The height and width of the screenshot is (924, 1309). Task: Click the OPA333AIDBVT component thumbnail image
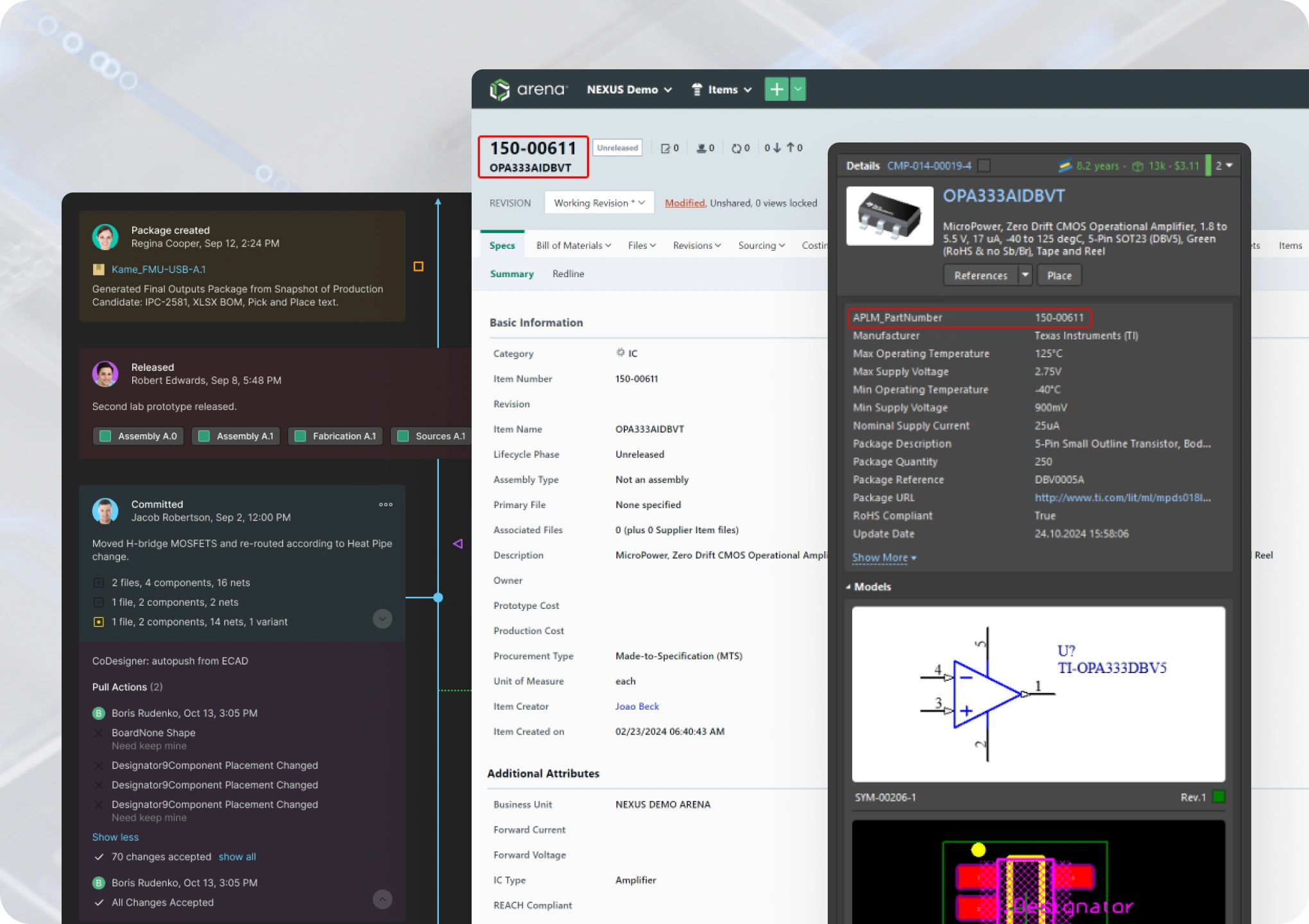[889, 216]
